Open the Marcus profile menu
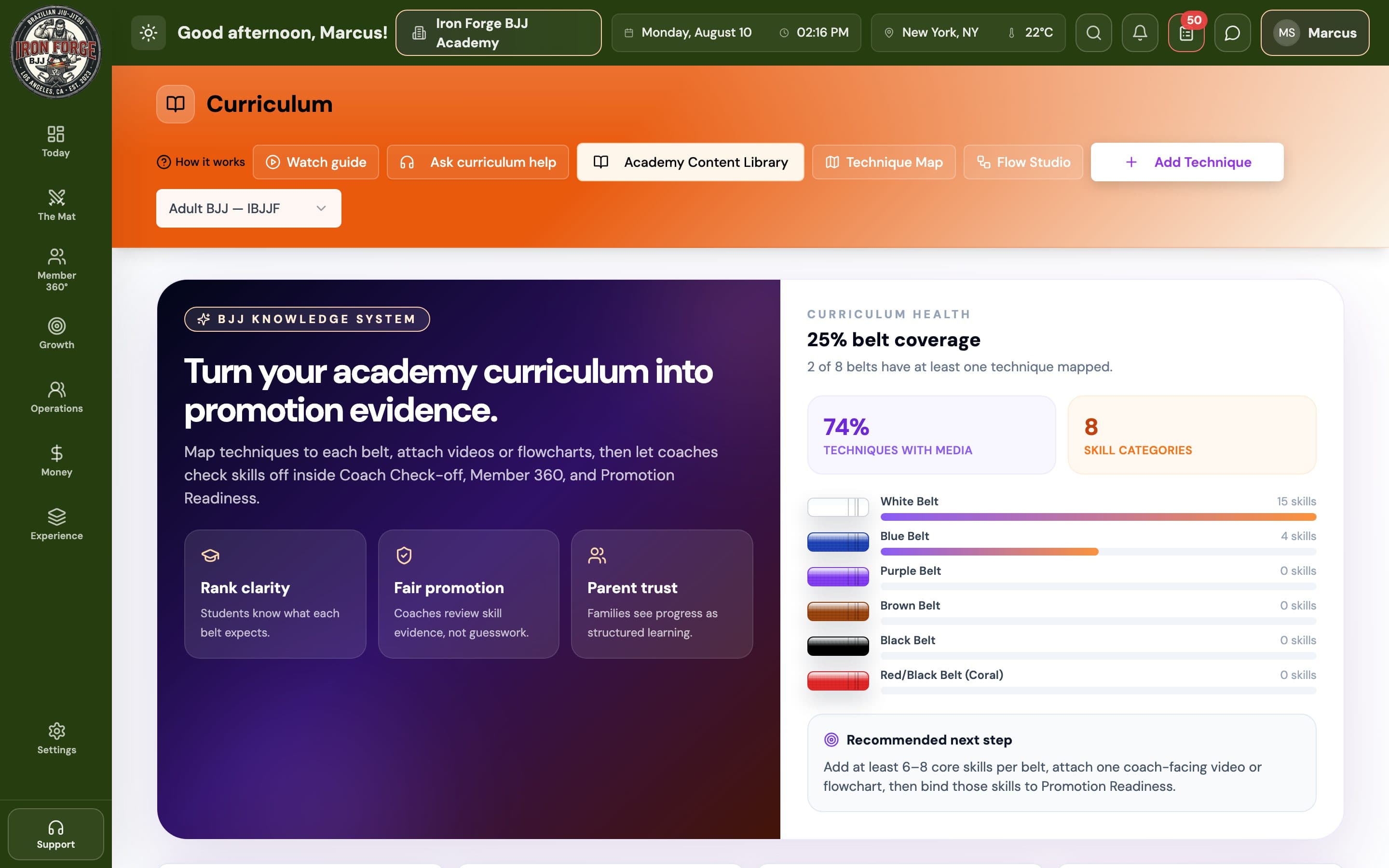 click(1315, 33)
